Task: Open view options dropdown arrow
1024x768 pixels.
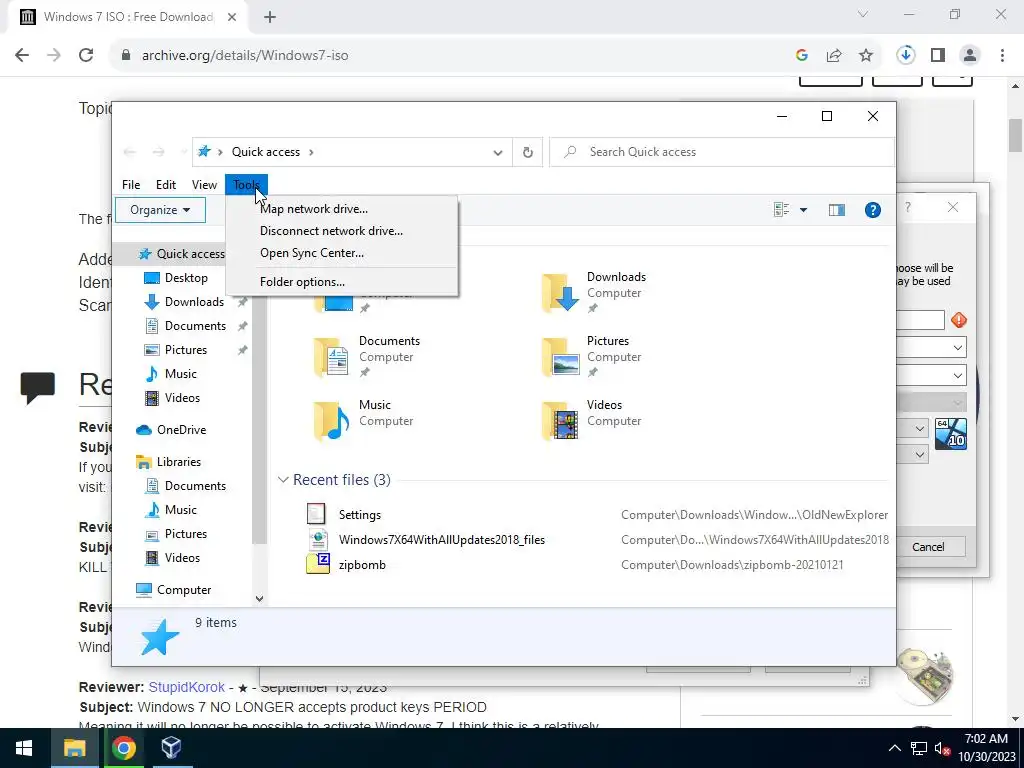Action: [x=803, y=210]
